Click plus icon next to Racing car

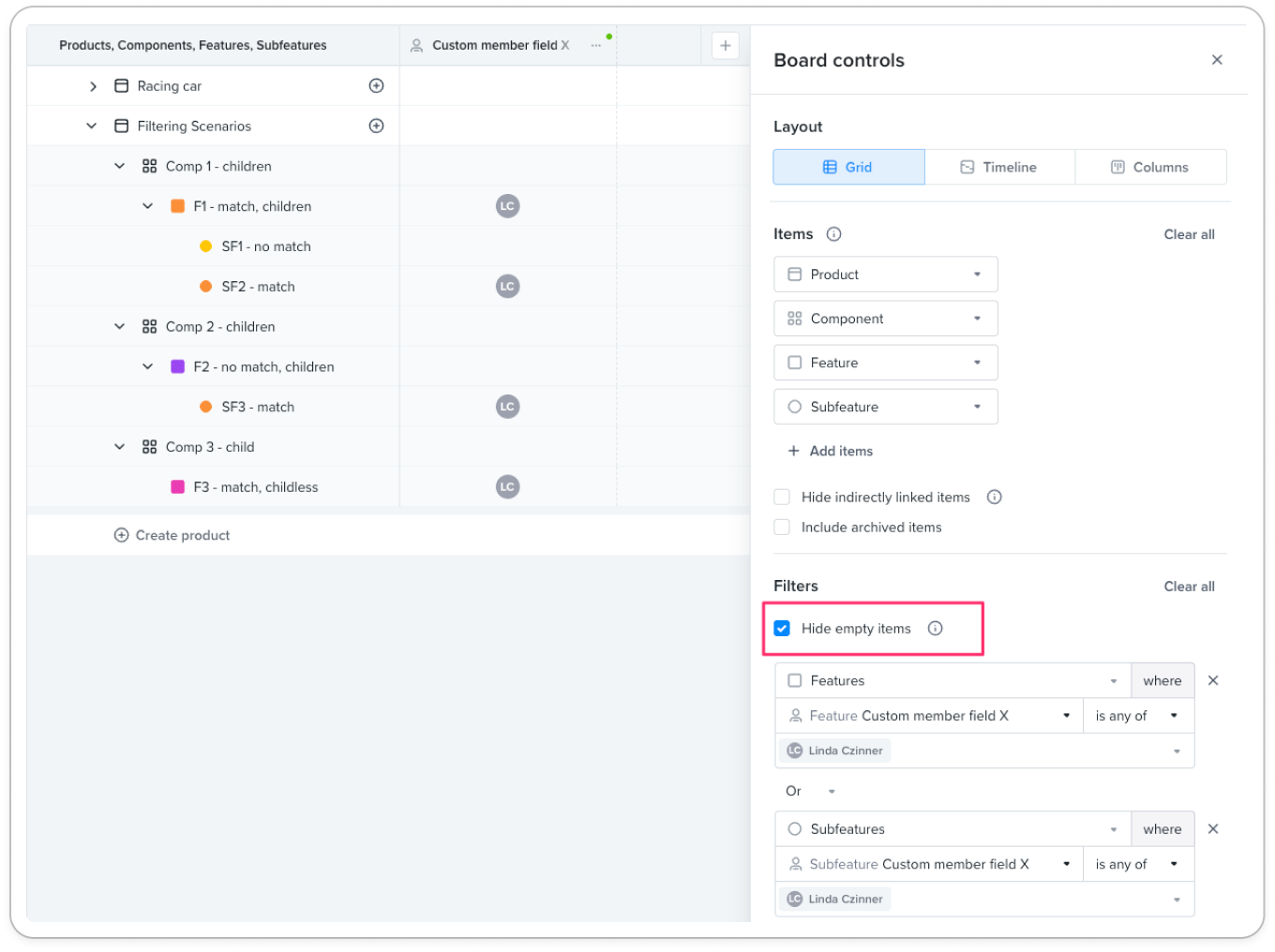point(376,85)
